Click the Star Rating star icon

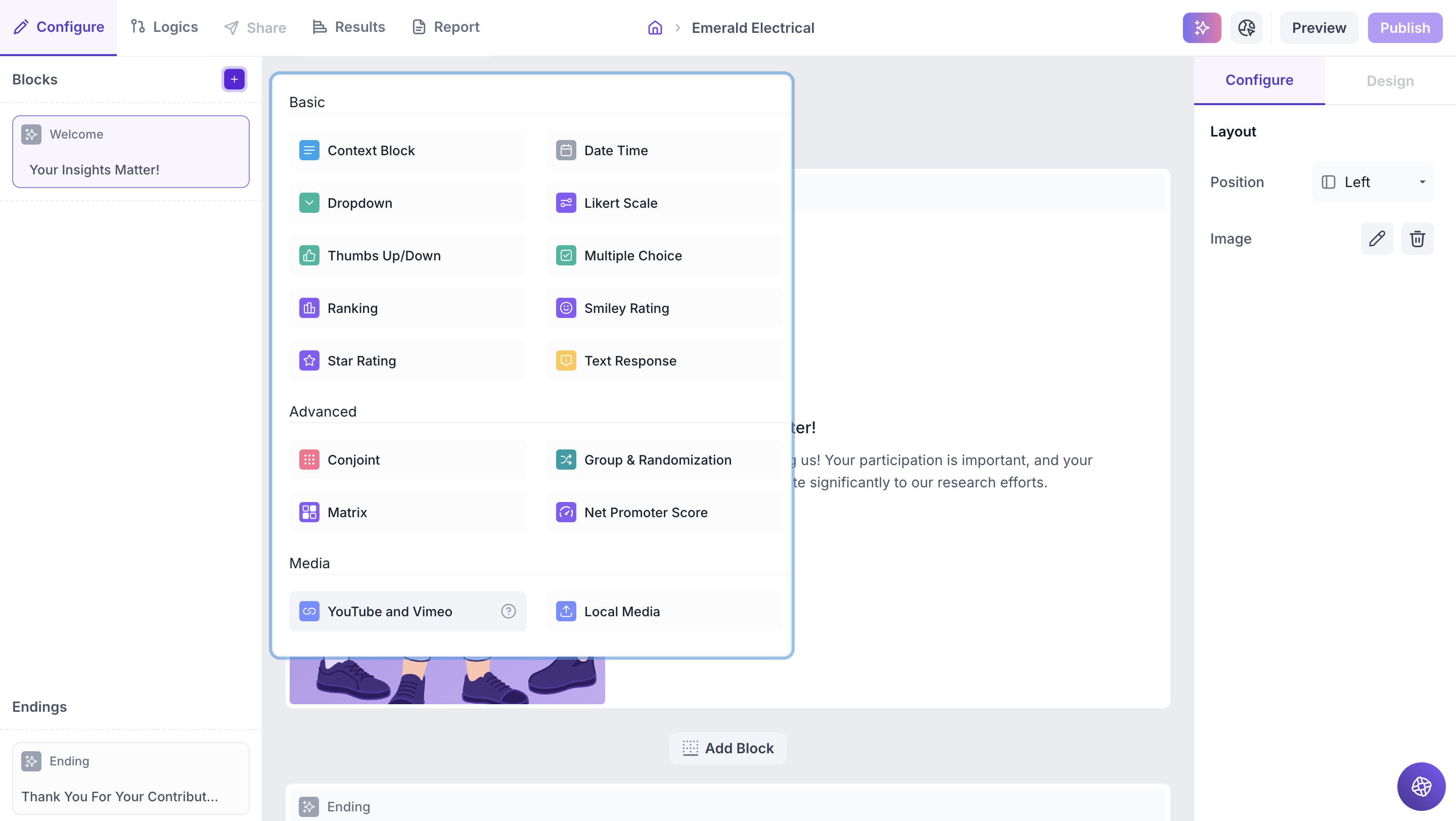tap(309, 360)
